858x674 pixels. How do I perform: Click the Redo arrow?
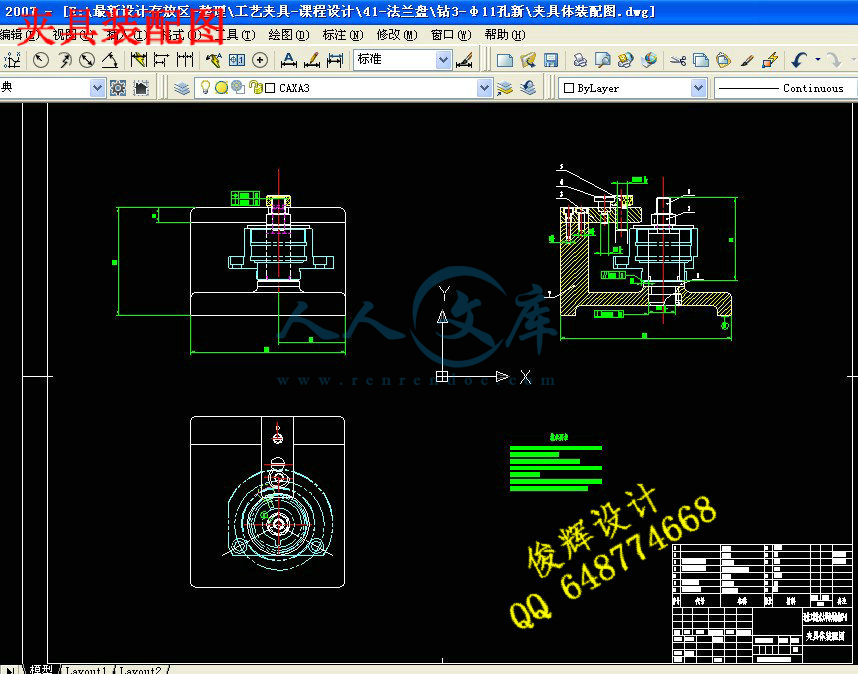click(833, 60)
